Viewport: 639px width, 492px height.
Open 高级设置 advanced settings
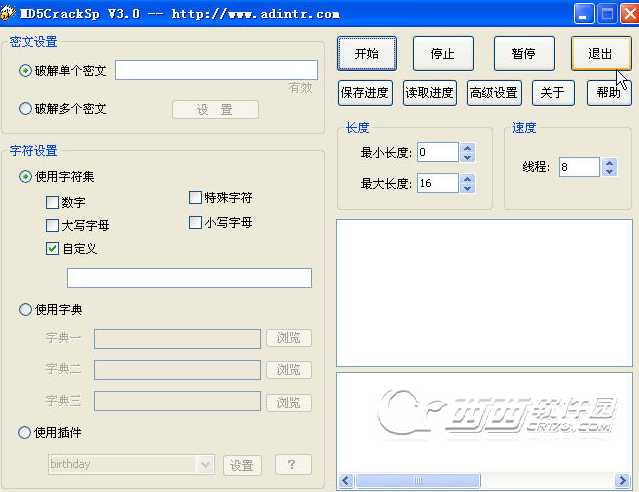tap(494, 93)
